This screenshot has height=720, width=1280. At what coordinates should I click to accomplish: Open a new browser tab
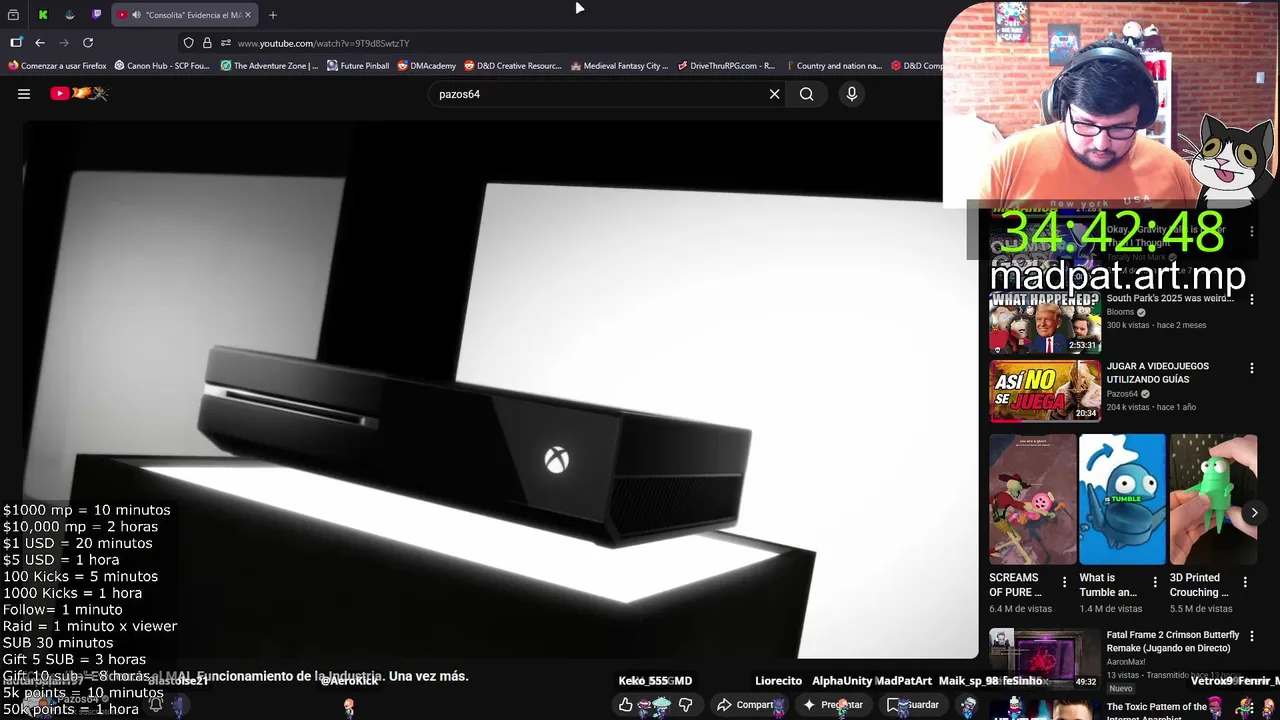click(x=273, y=15)
